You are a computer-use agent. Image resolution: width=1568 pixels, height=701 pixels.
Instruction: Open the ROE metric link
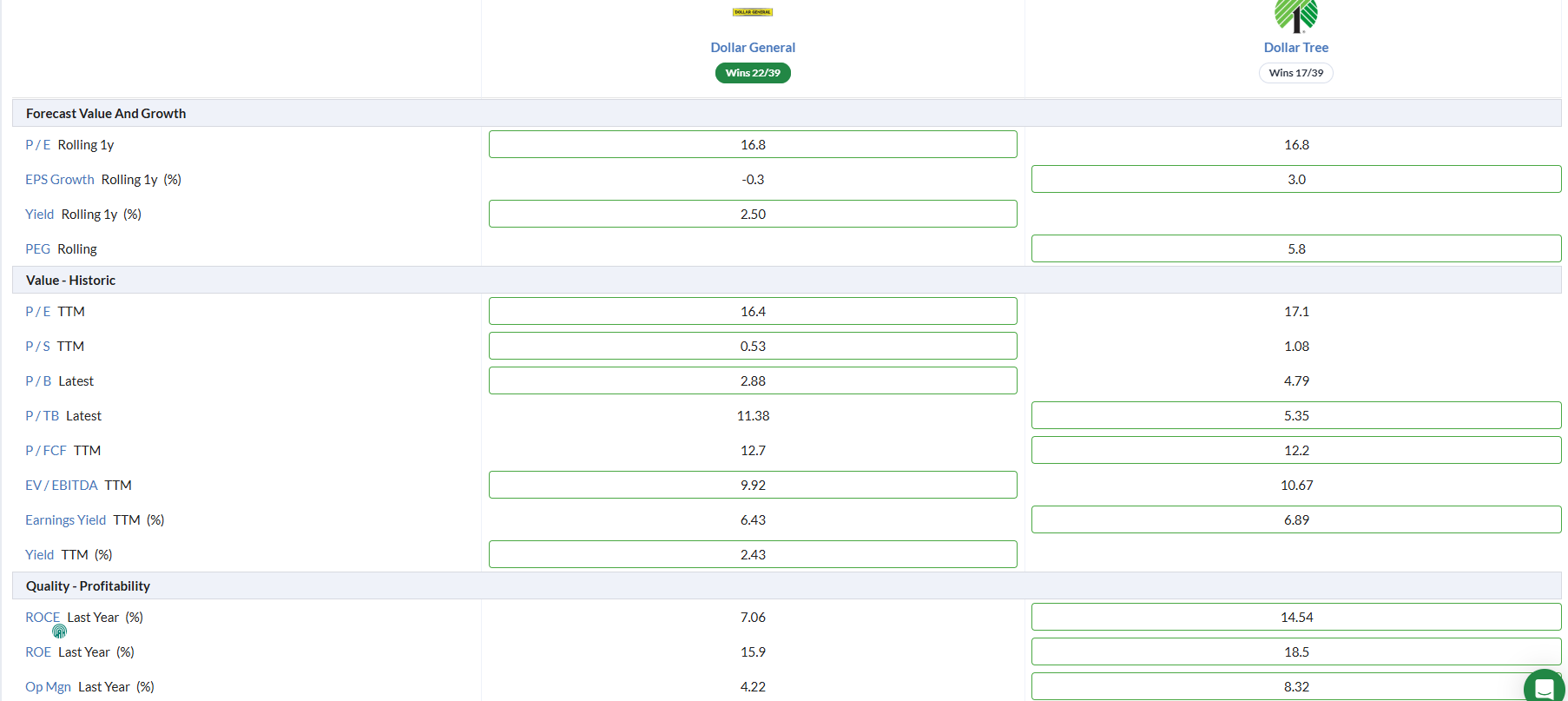[x=38, y=652]
